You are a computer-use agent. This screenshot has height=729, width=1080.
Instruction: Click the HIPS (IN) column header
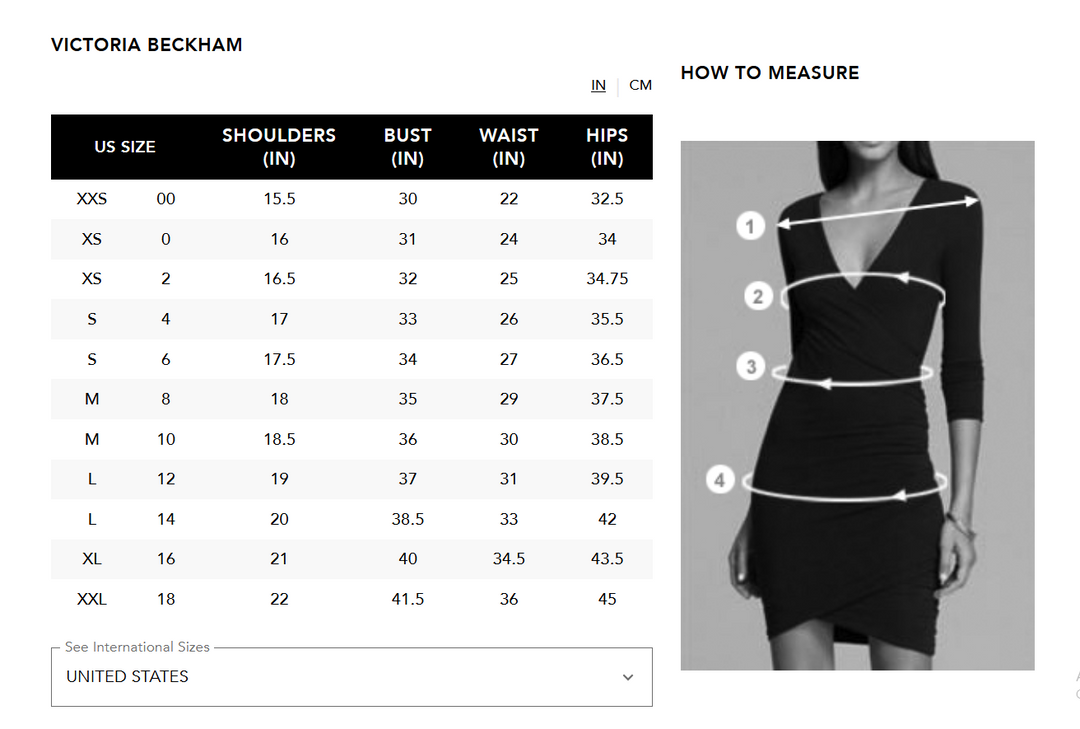(x=607, y=147)
